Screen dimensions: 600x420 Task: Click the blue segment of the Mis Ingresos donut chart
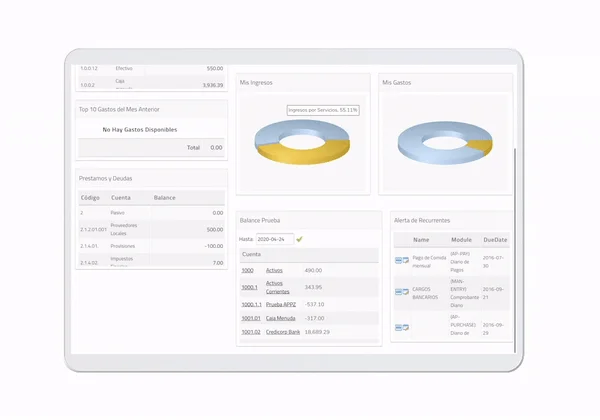(x=302, y=127)
